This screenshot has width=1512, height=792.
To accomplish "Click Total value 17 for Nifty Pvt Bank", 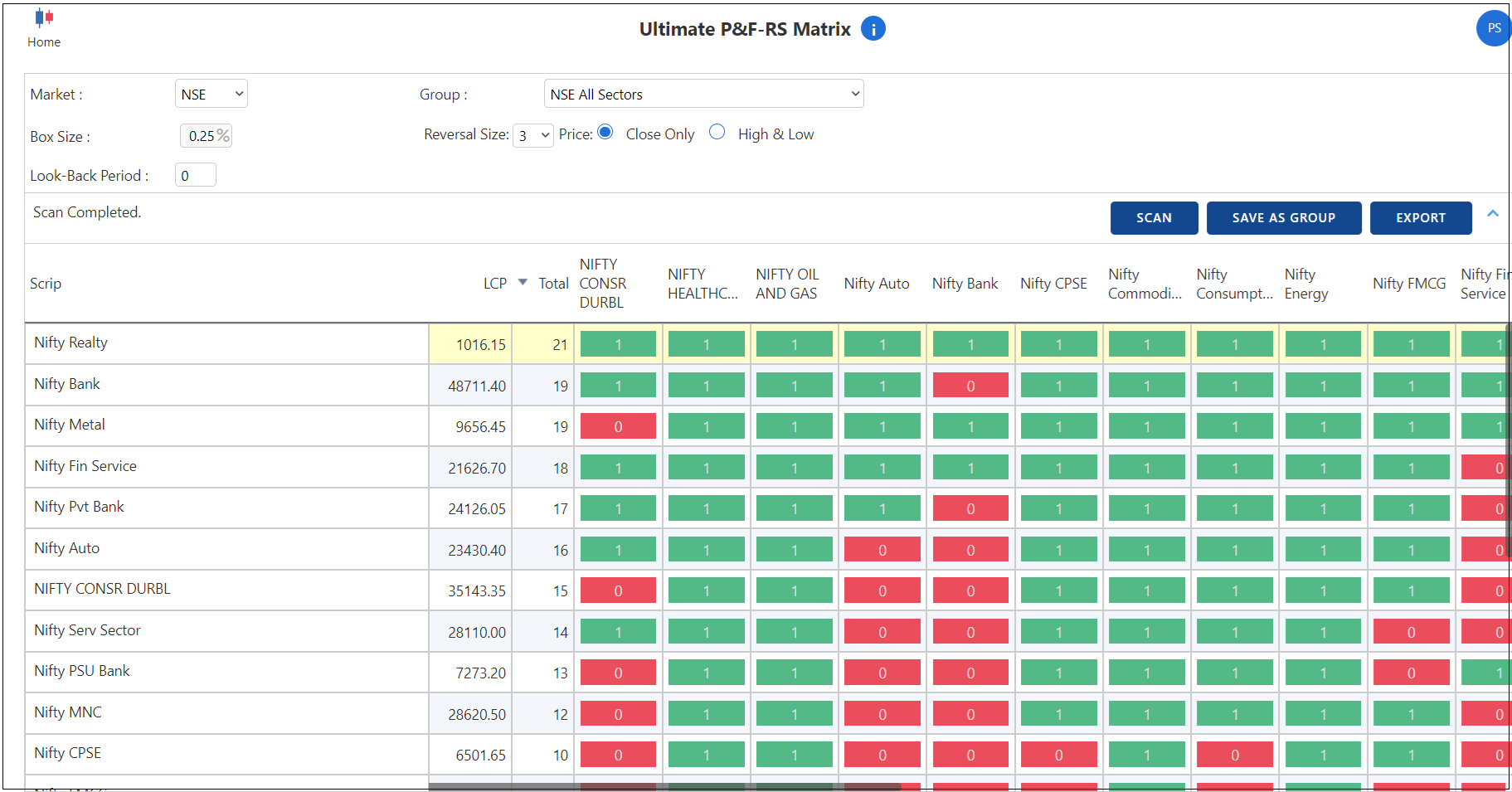I will click(560, 509).
